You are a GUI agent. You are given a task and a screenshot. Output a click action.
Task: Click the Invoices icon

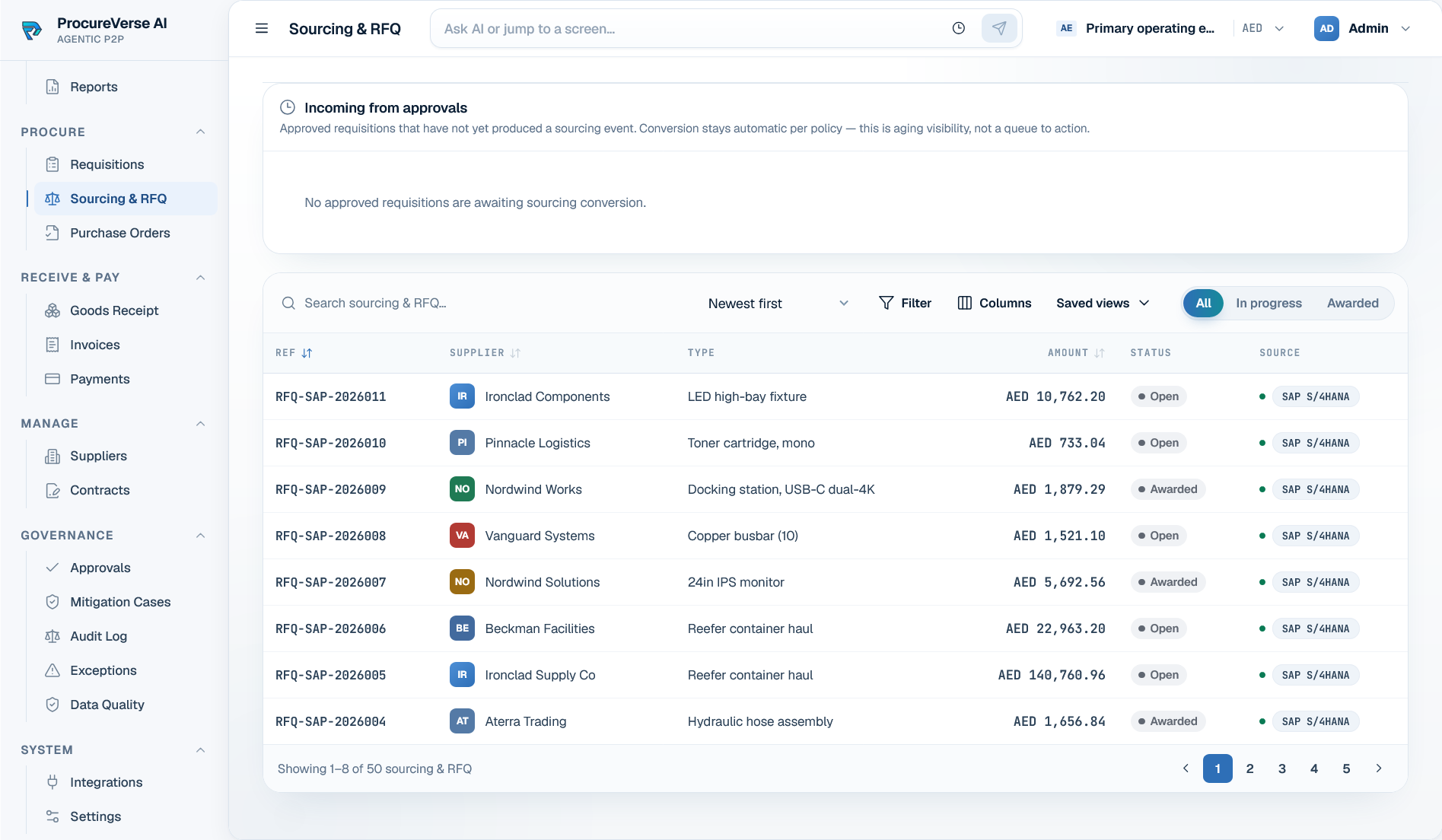coord(53,345)
